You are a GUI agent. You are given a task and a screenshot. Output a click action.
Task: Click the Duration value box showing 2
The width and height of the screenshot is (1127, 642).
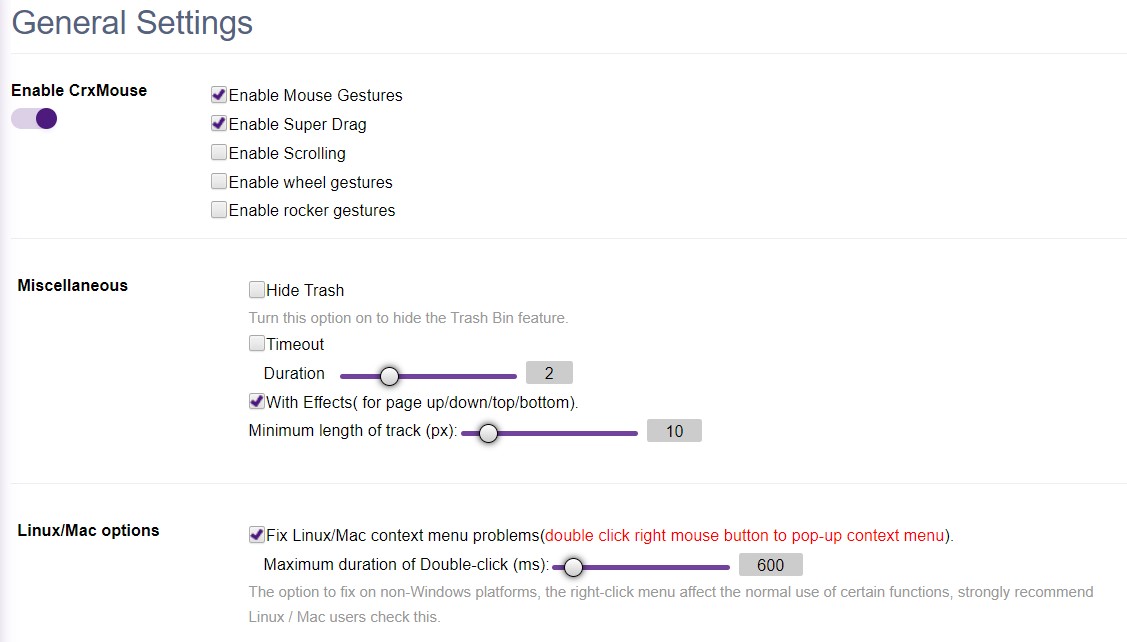548,372
